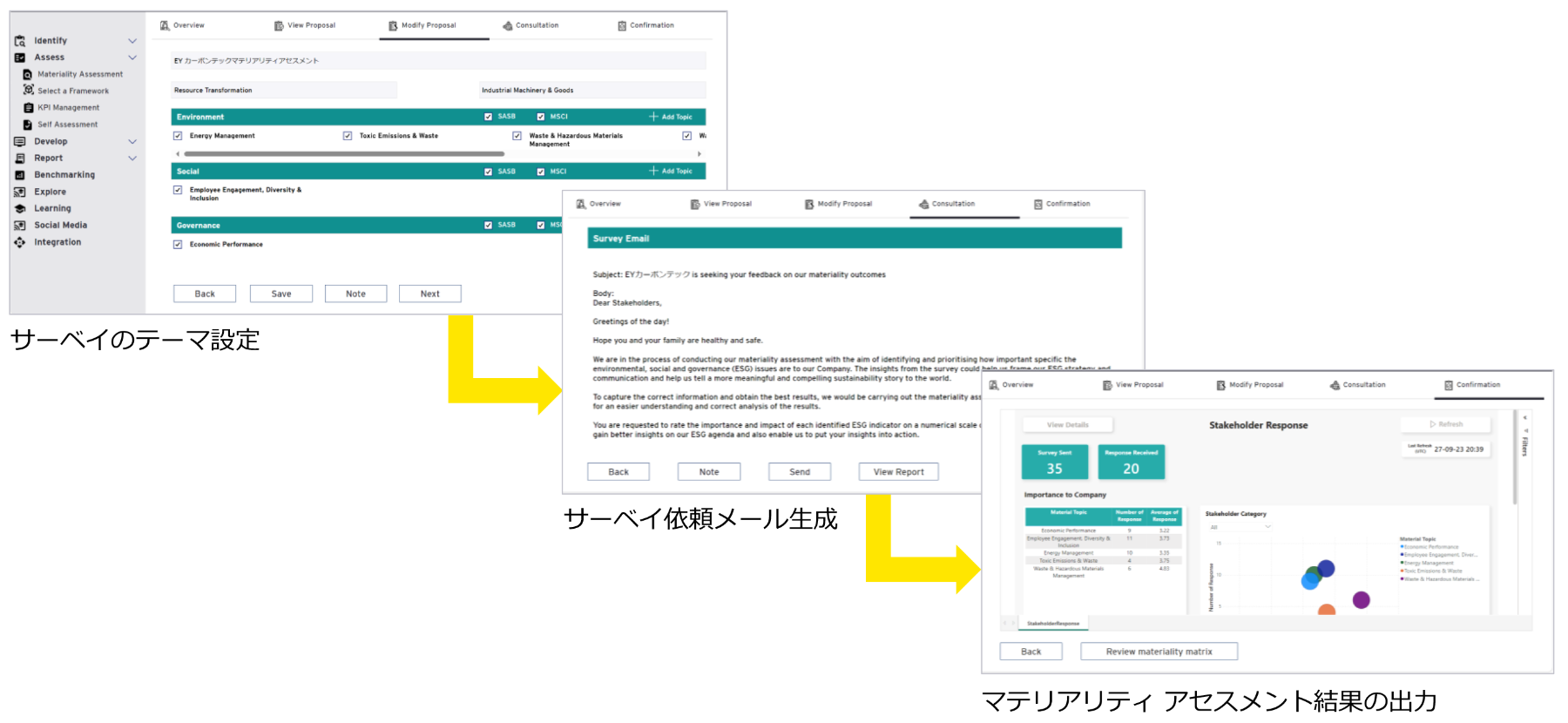Expand the Develop section chevron
Screen dimensions: 1568x723
pos(132,141)
